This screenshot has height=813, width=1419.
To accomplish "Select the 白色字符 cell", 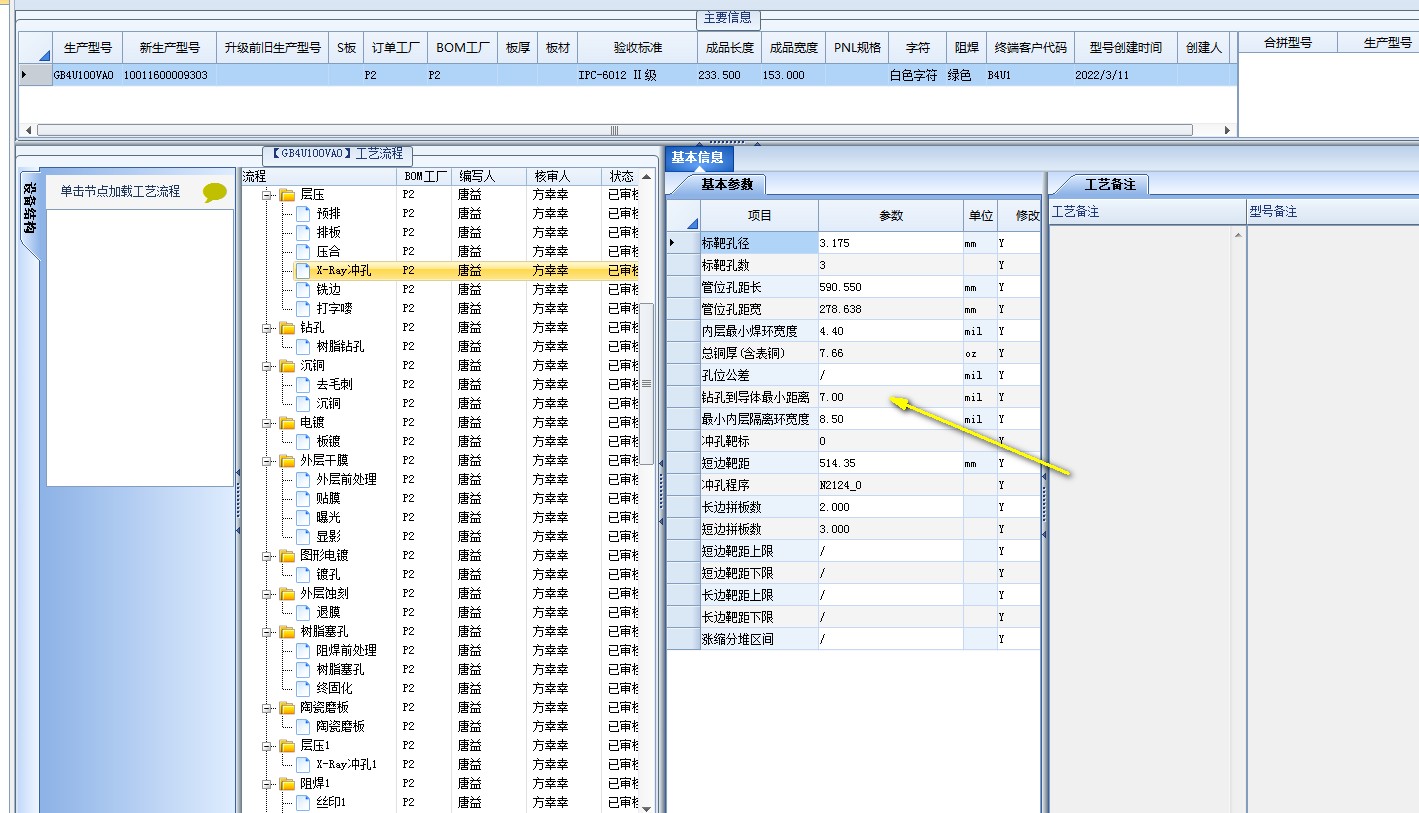I will pos(917,75).
